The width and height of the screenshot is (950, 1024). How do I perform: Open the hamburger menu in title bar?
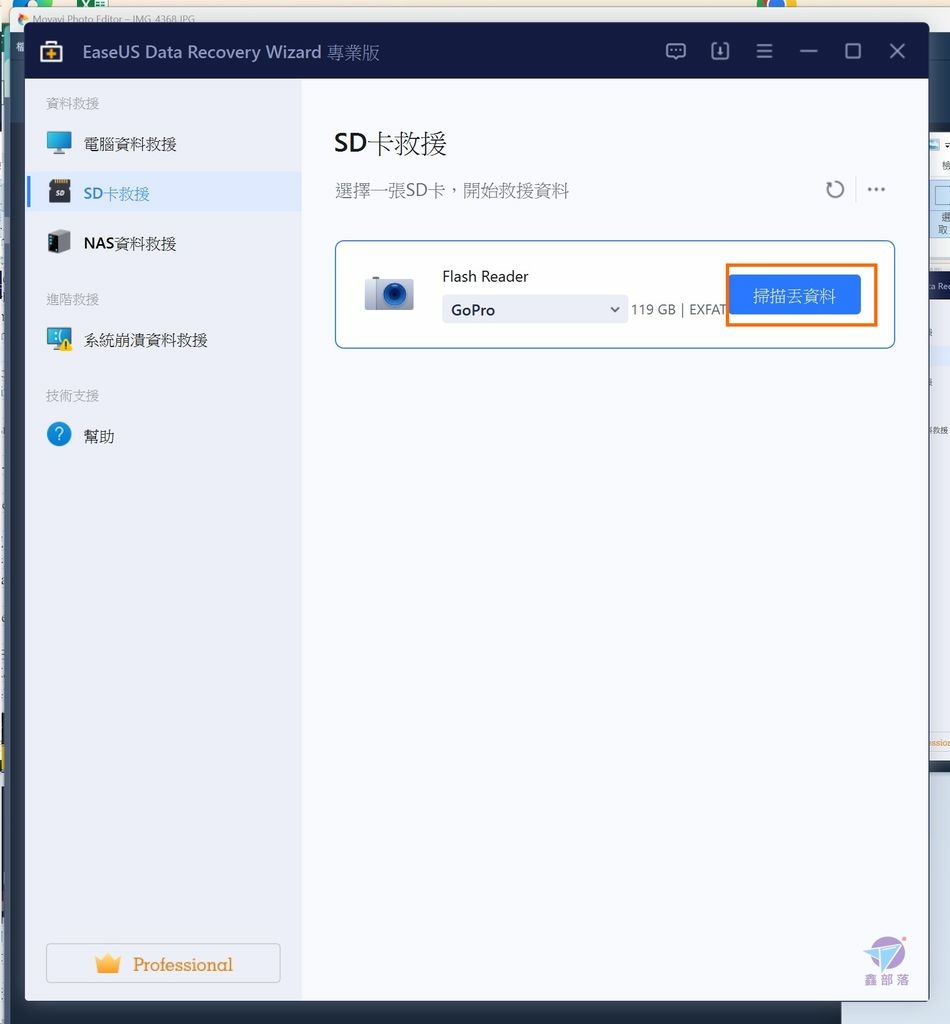click(764, 51)
